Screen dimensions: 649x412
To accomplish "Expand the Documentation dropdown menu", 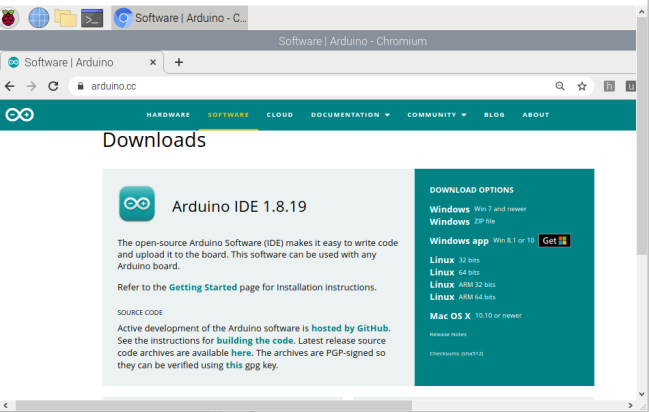I will tap(350, 115).
